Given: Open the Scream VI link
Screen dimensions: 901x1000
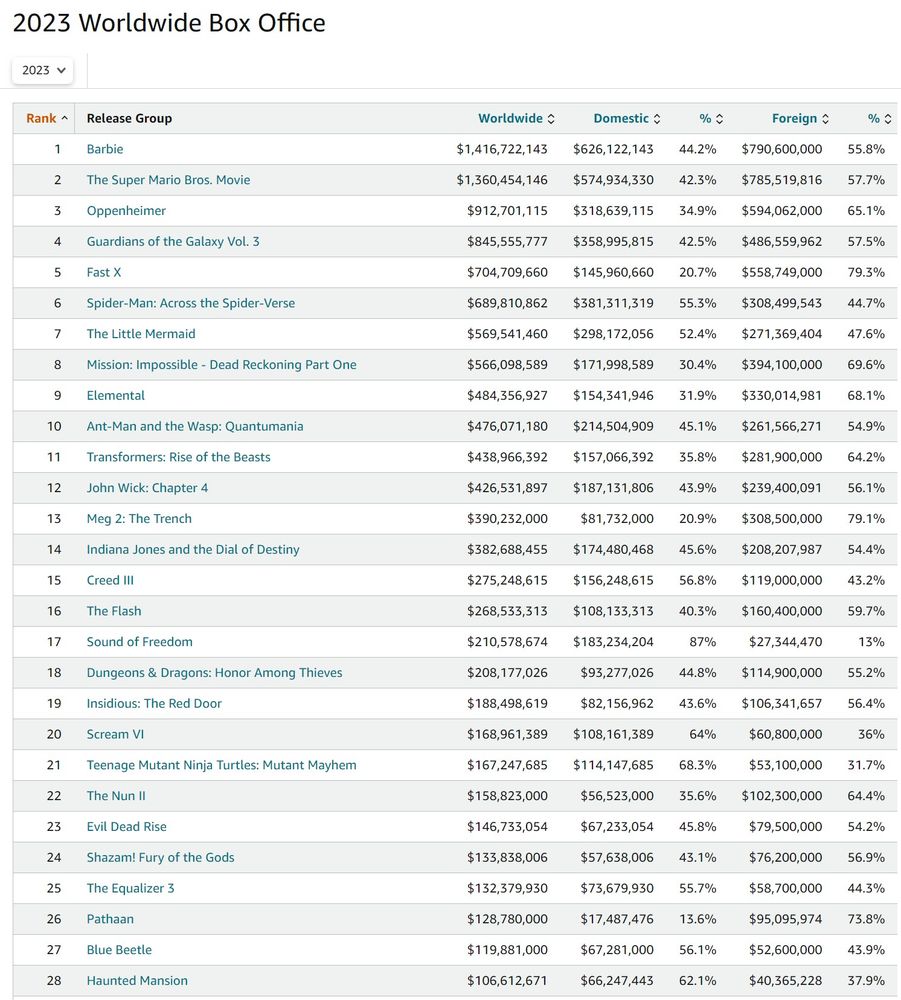Looking at the screenshot, I should click(x=115, y=735).
